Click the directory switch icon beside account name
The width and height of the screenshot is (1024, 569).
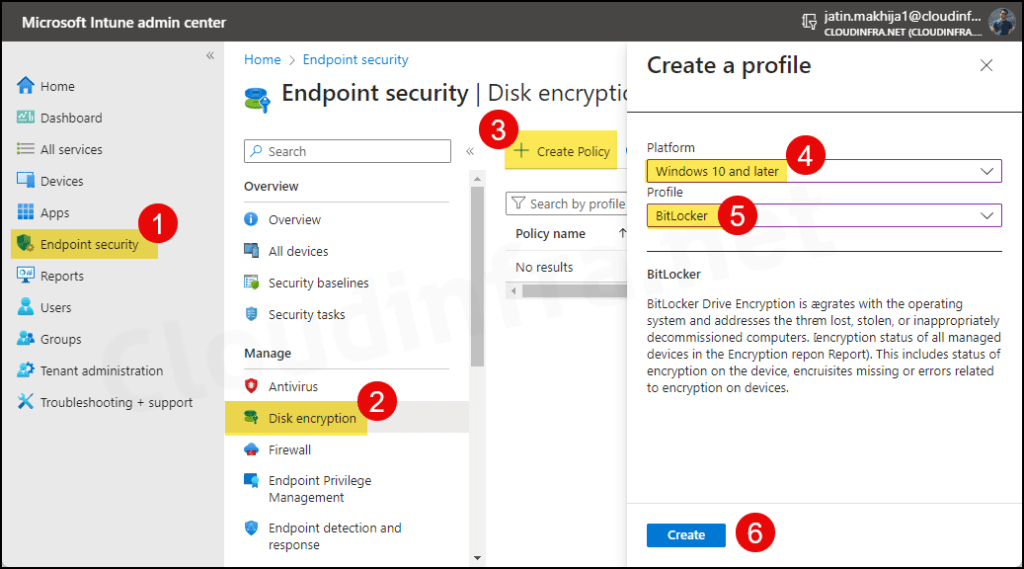(x=809, y=22)
